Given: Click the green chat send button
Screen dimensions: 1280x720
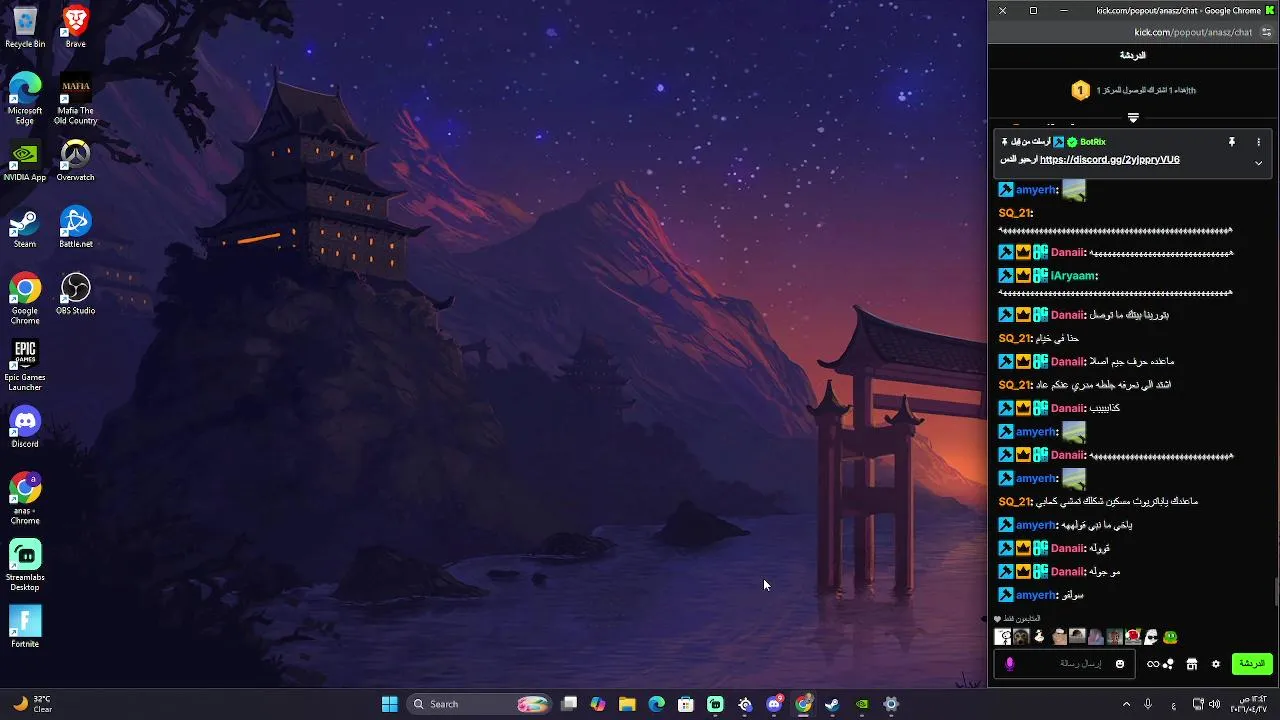Looking at the screenshot, I should [x=1251, y=664].
